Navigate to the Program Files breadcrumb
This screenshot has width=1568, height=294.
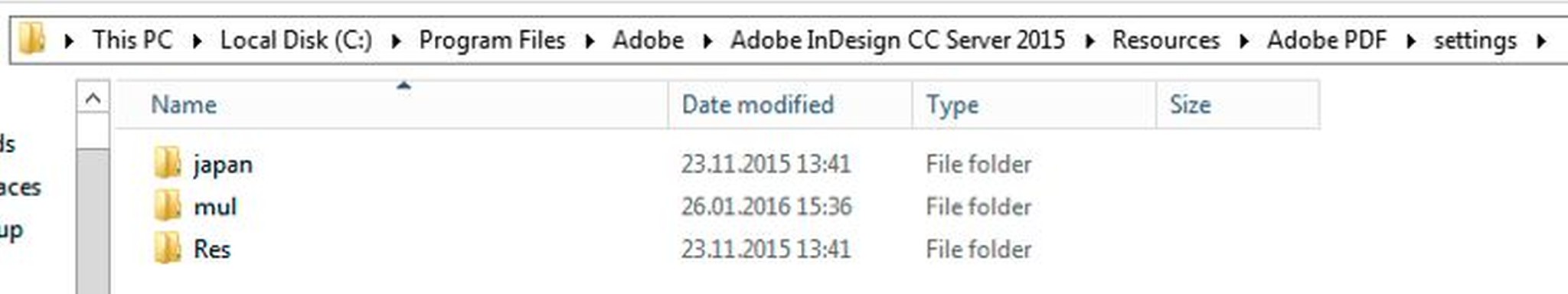492,40
